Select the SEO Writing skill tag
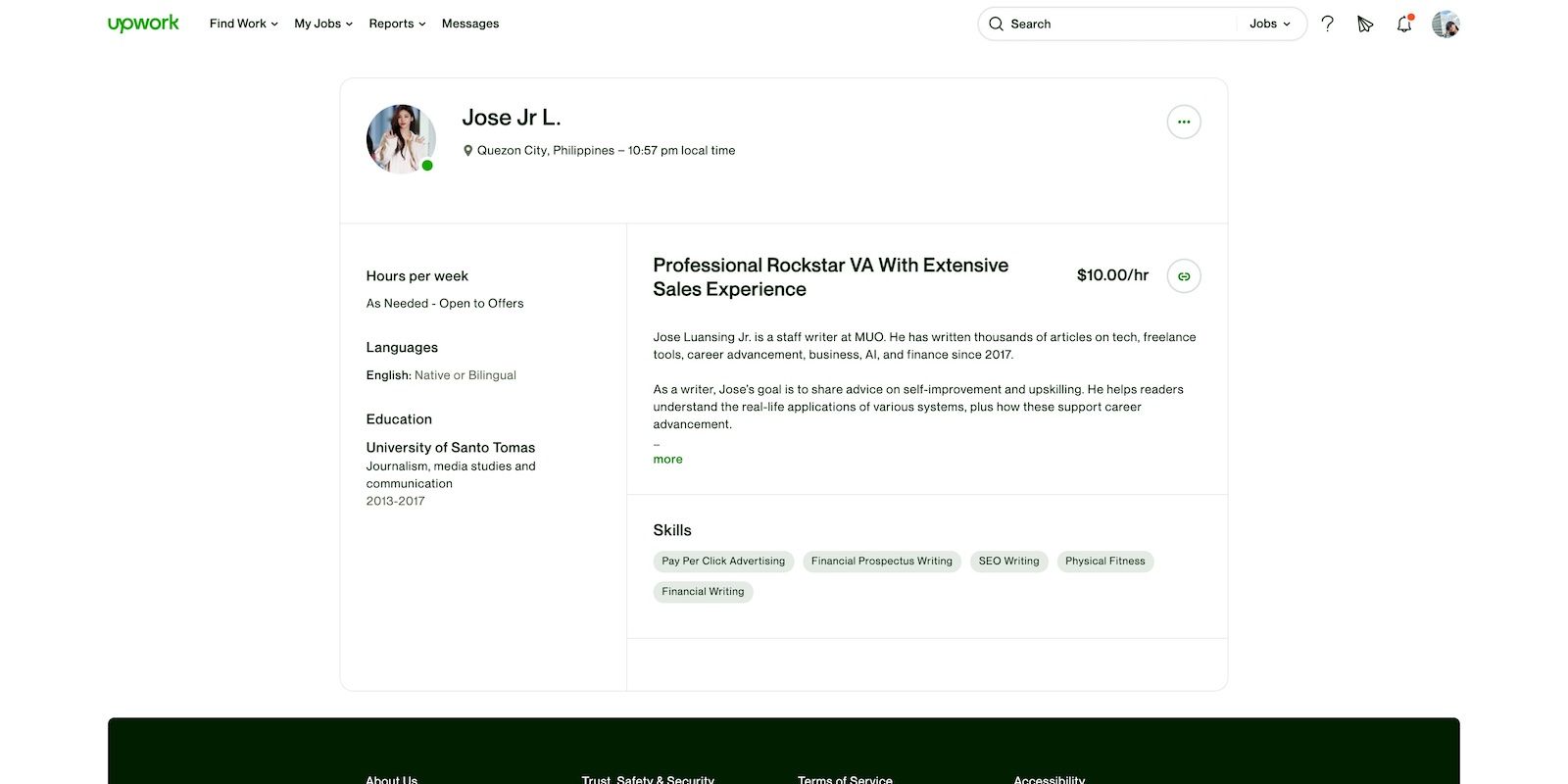The height and width of the screenshot is (784, 1568). (1008, 561)
